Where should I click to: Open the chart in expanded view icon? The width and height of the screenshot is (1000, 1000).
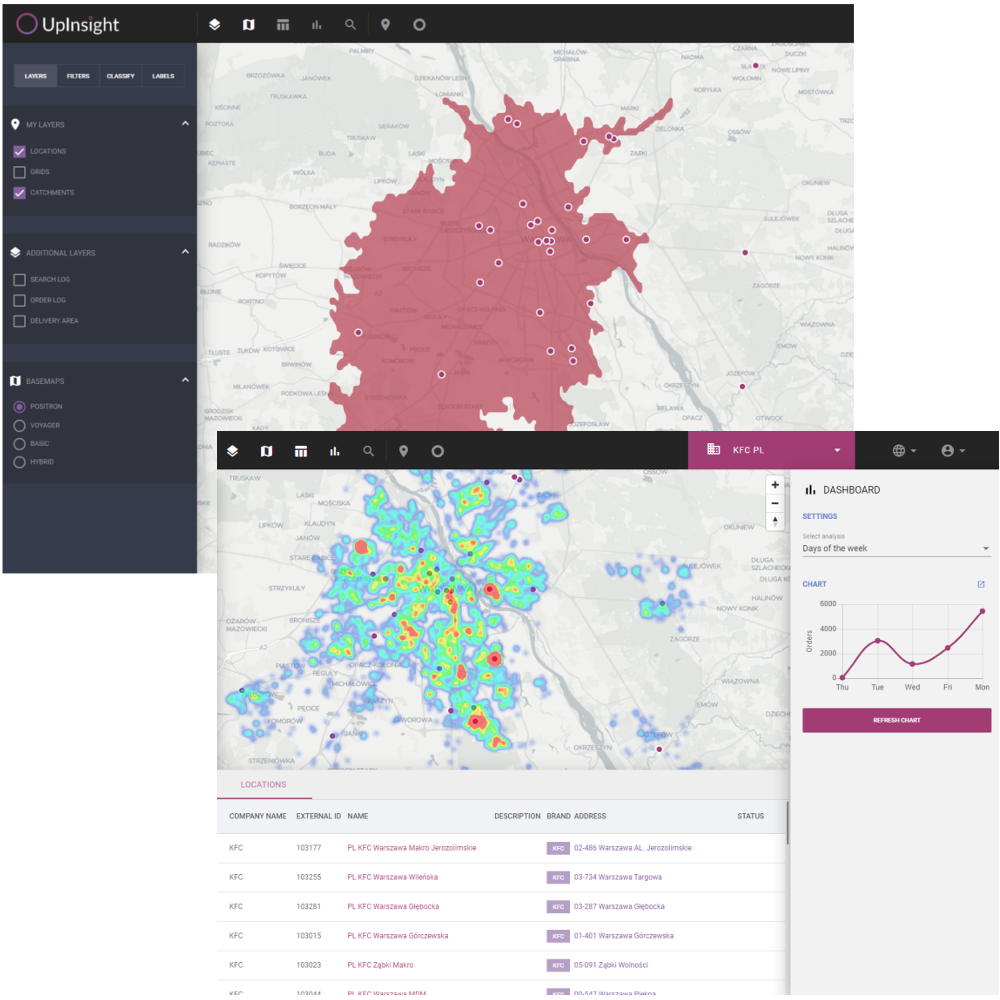tap(981, 584)
